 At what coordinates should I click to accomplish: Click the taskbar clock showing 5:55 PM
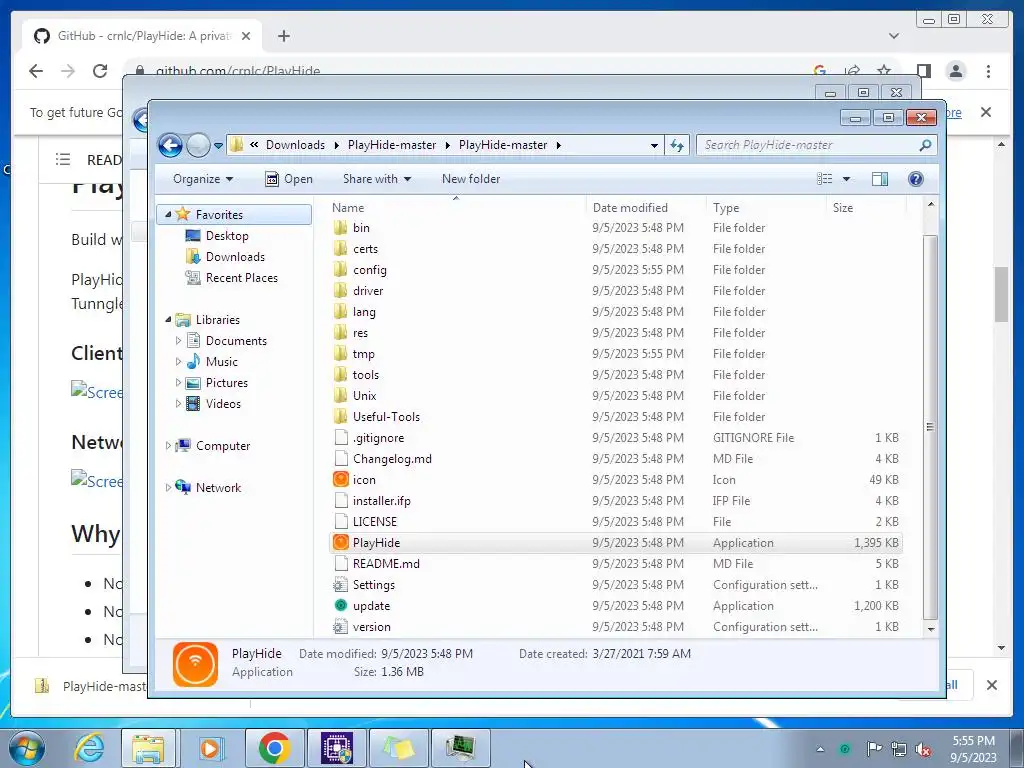click(x=973, y=749)
